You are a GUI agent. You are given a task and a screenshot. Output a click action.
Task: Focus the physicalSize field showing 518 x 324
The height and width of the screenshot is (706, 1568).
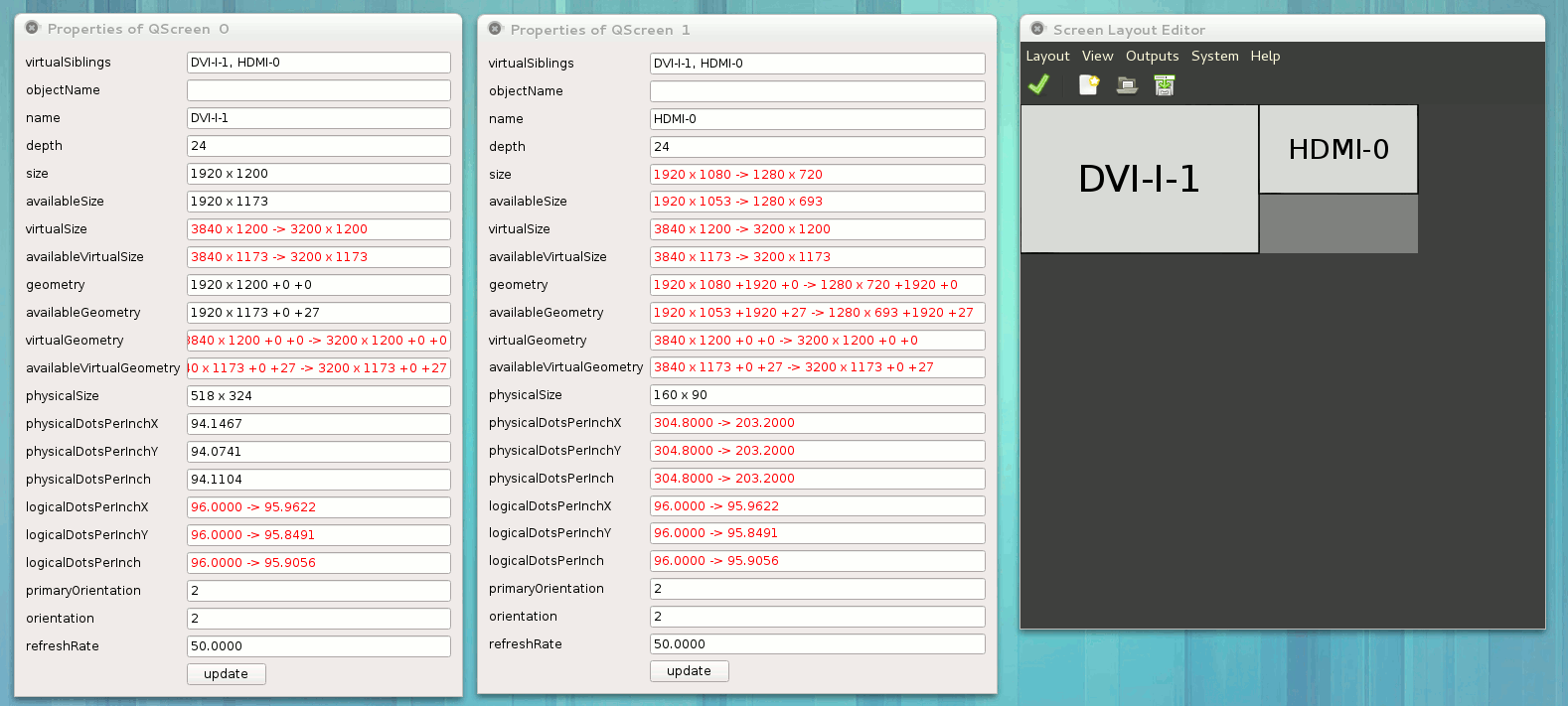(x=318, y=396)
